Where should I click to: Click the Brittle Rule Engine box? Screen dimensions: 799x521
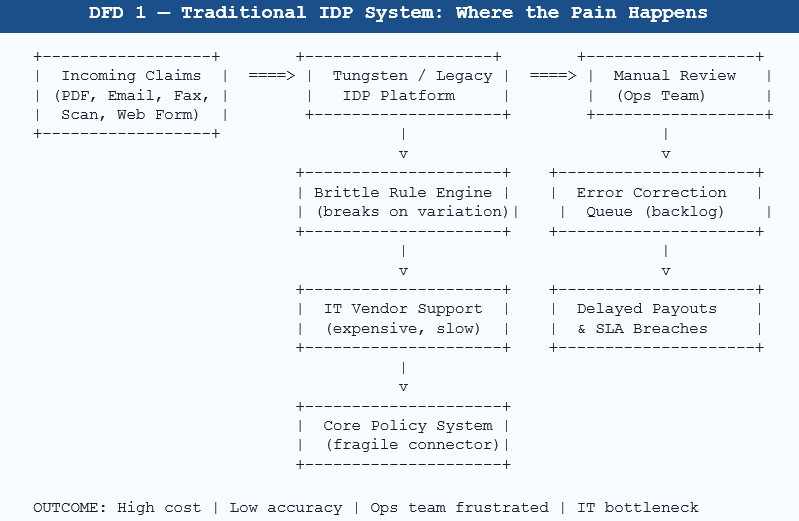coord(404,202)
